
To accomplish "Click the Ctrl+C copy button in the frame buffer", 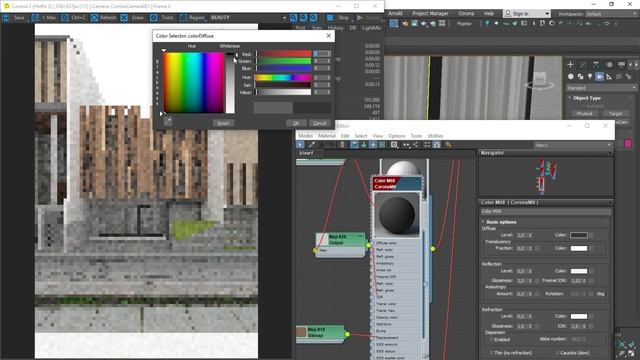I will [x=74, y=18].
